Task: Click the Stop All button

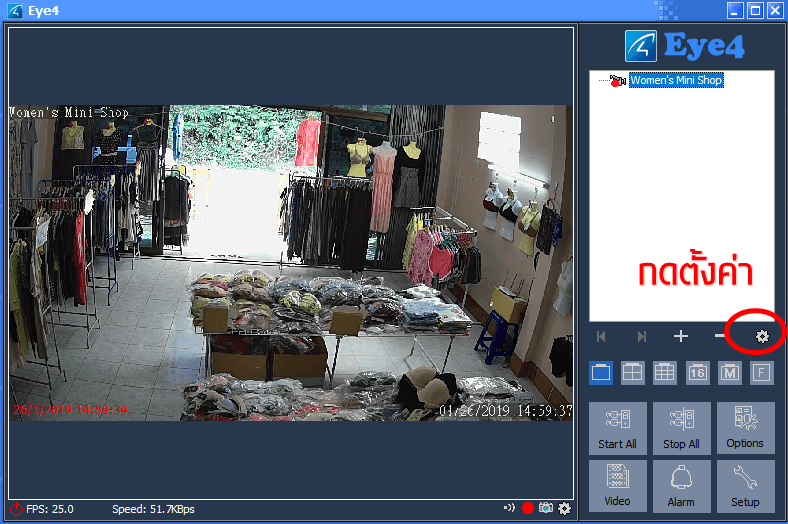Action: pos(681,428)
